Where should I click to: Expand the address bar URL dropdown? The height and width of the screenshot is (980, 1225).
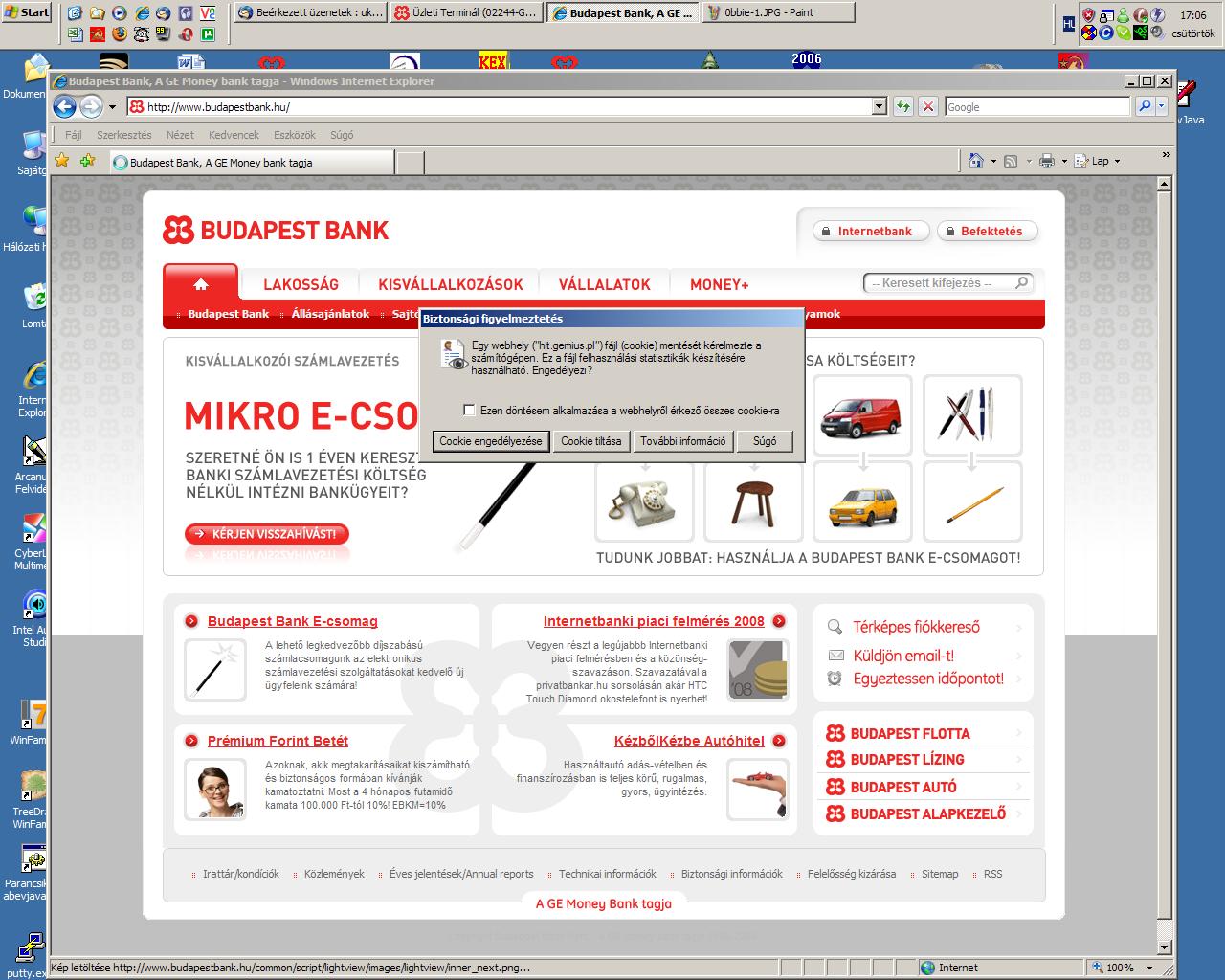click(880, 107)
